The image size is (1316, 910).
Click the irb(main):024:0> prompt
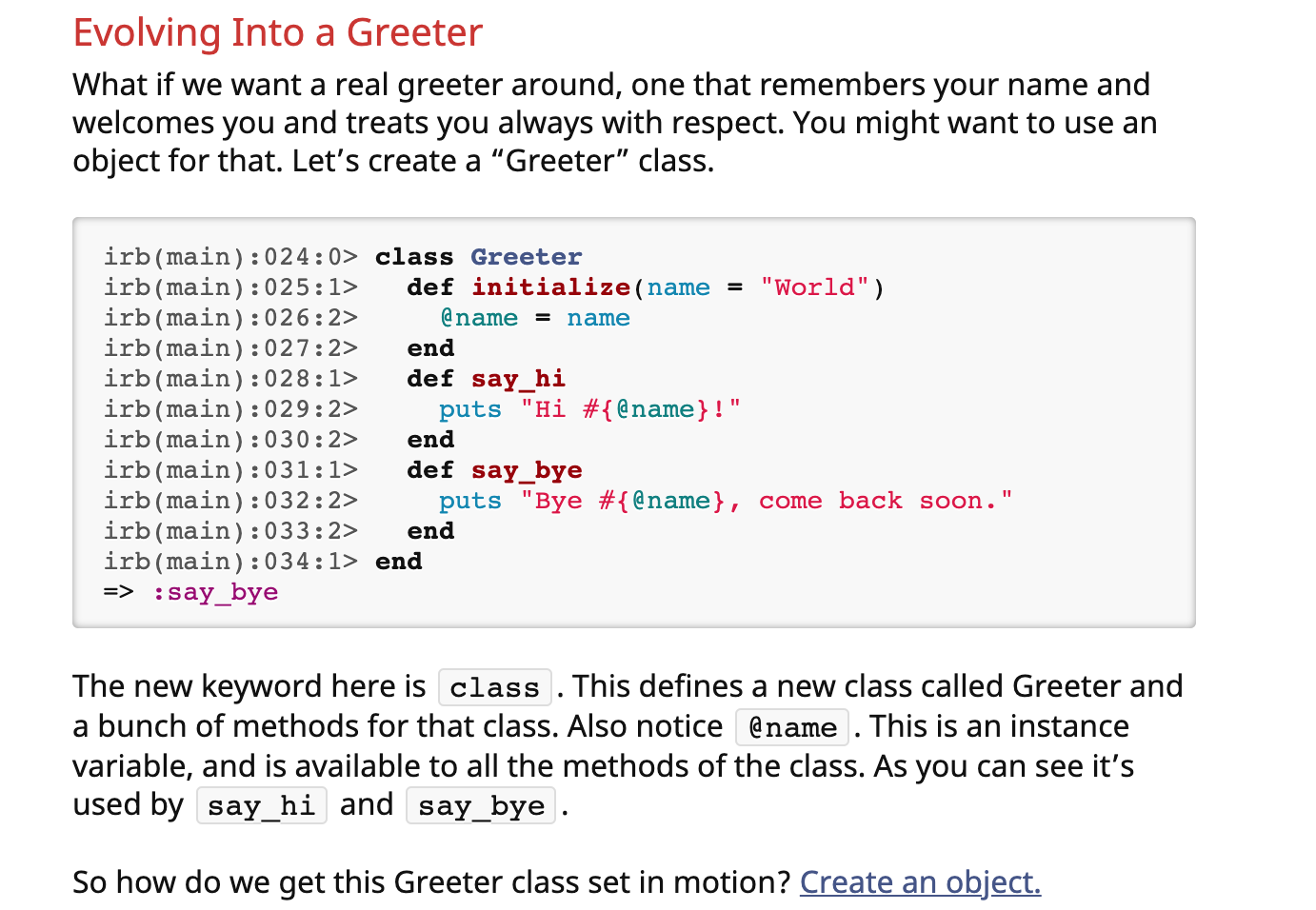click(231, 257)
